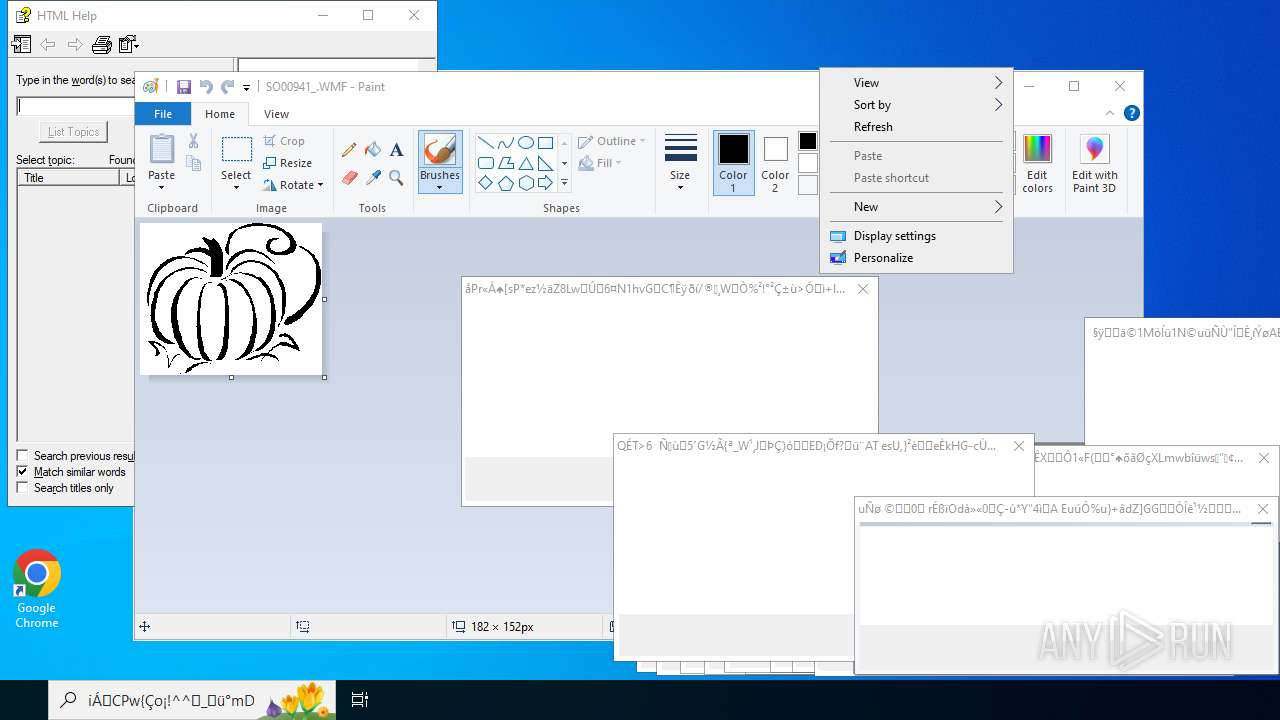
Task: Click the pumpkin image on the canvas
Action: pos(232,299)
